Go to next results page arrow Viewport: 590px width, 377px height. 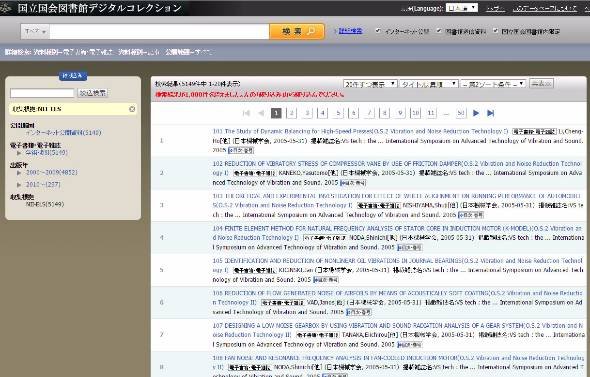[476, 113]
